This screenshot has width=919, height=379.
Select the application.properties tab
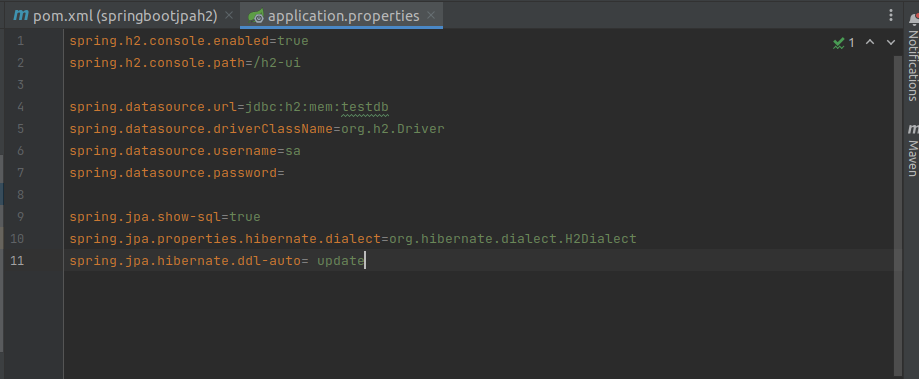[x=343, y=16]
